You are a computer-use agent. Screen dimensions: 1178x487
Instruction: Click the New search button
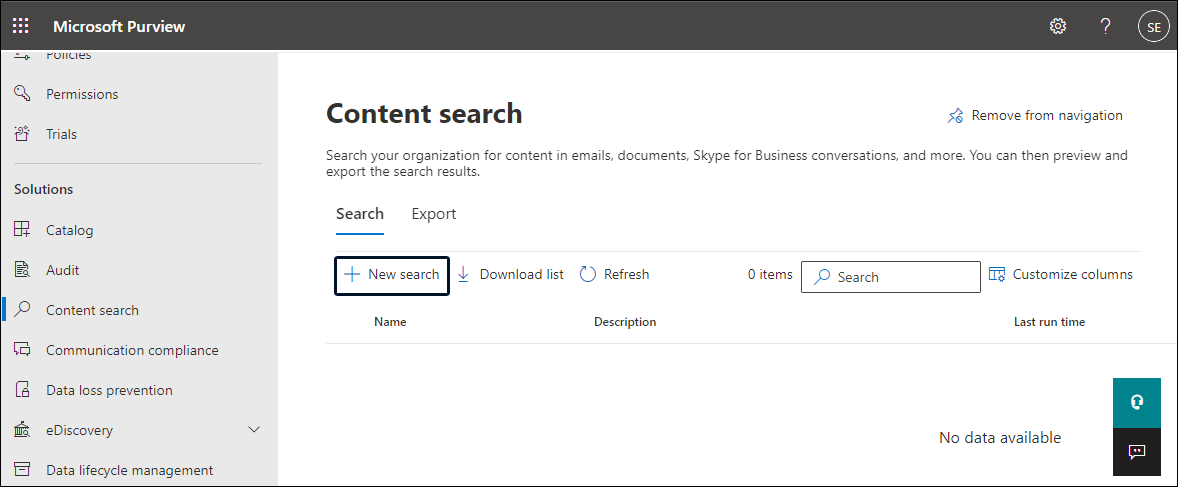click(391, 275)
